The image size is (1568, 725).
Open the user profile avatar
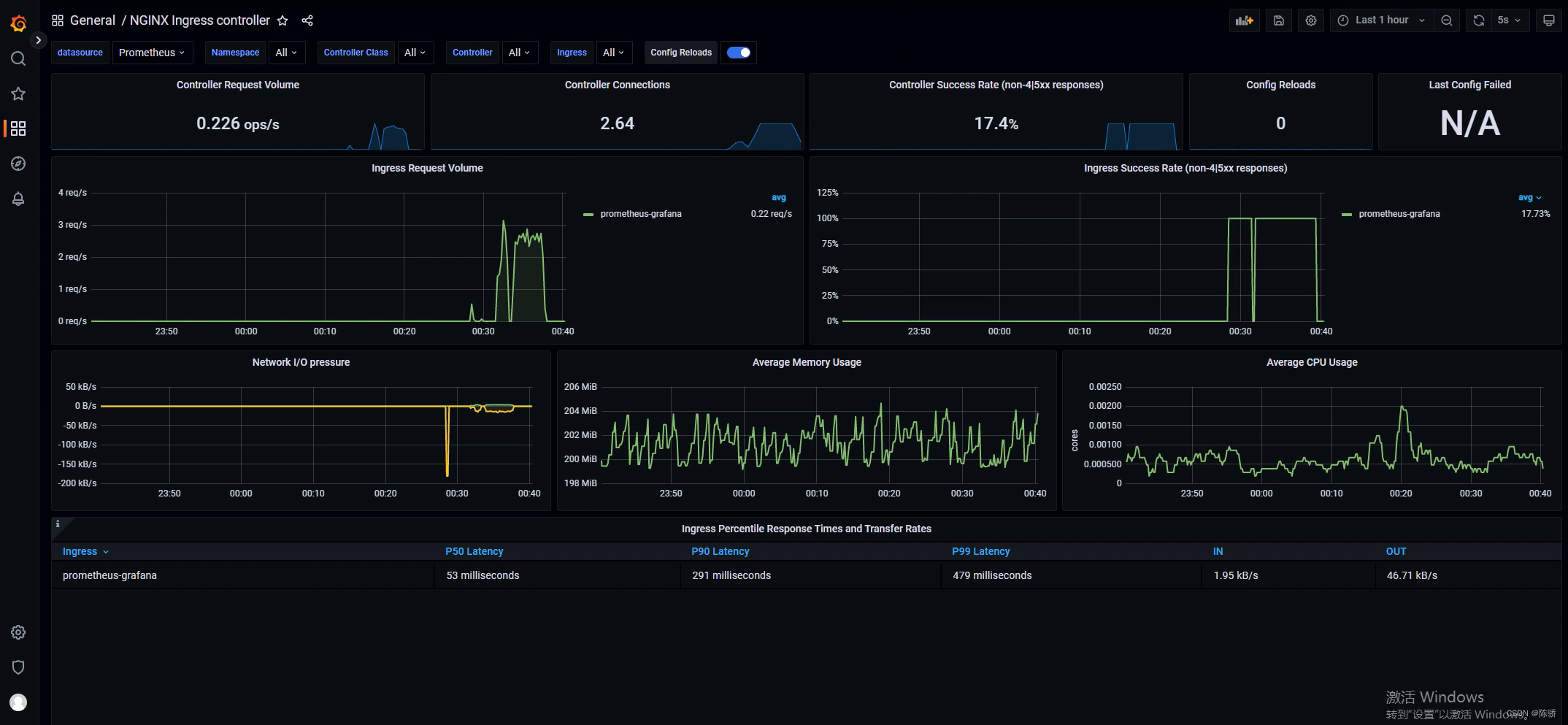(18, 702)
